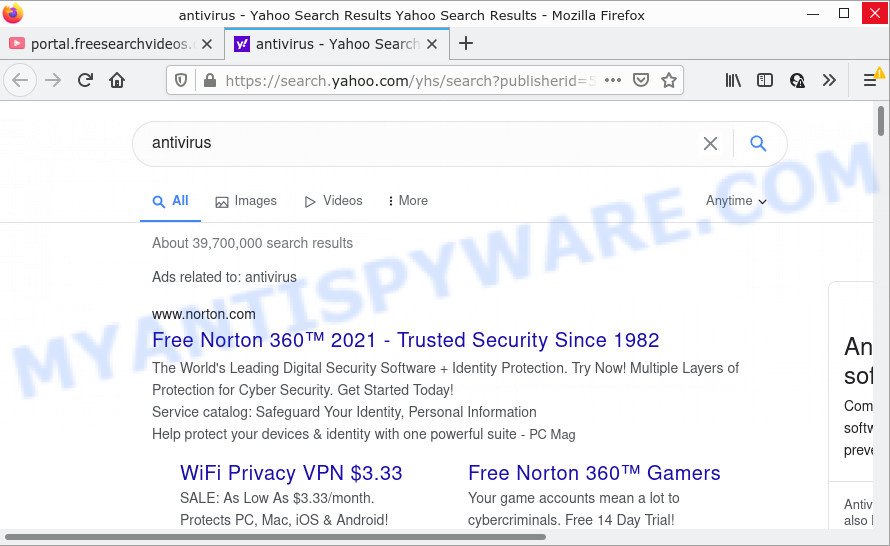Save page to Pocket
The width and height of the screenshot is (890, 546).
tap(641, 80)
